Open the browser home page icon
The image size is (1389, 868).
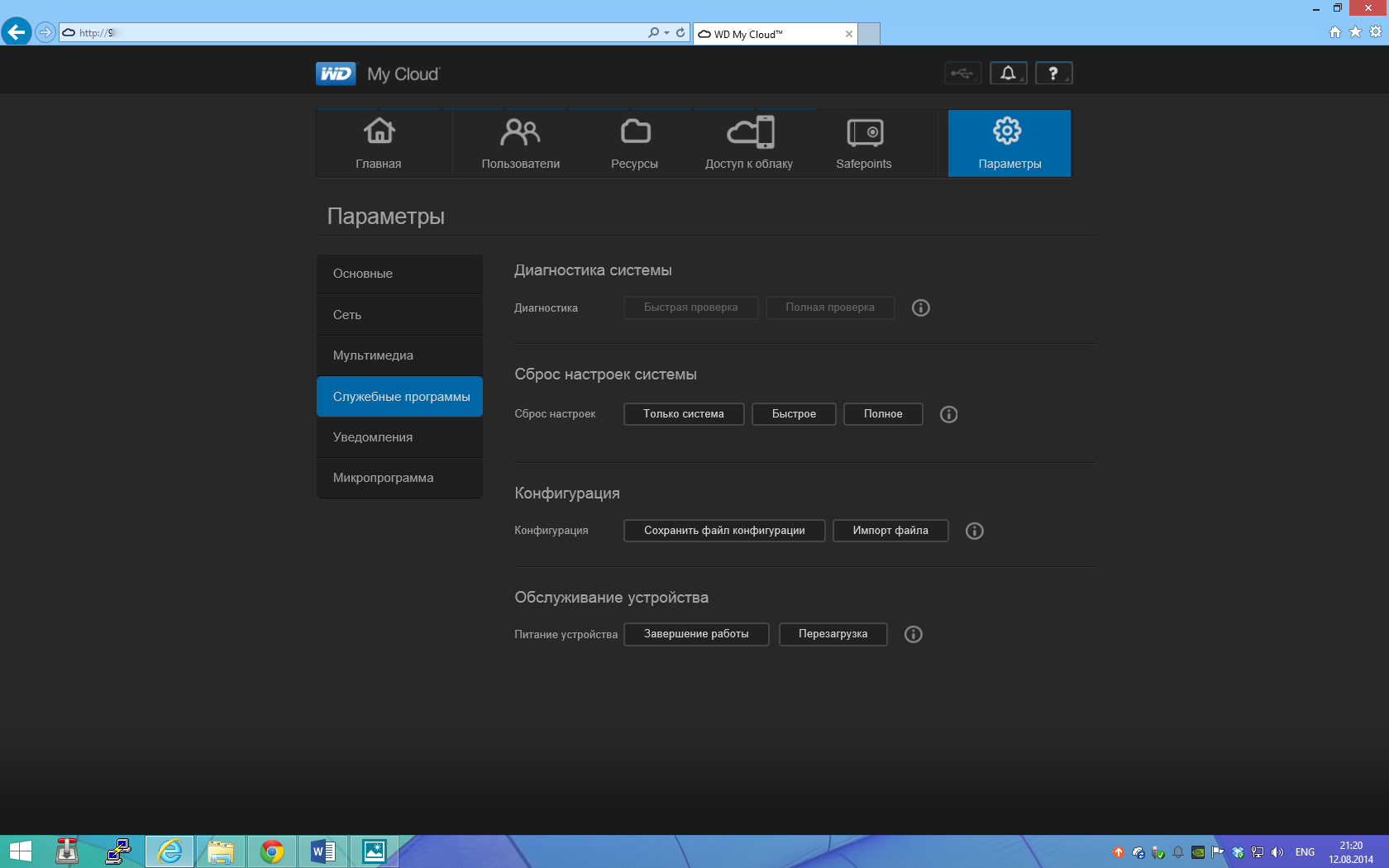coord(1334,32)
